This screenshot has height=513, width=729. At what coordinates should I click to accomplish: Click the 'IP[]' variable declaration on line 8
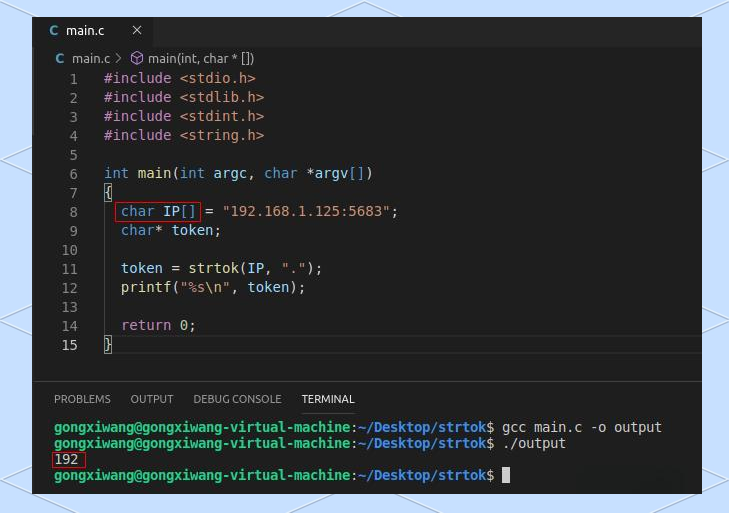[179, 212]
